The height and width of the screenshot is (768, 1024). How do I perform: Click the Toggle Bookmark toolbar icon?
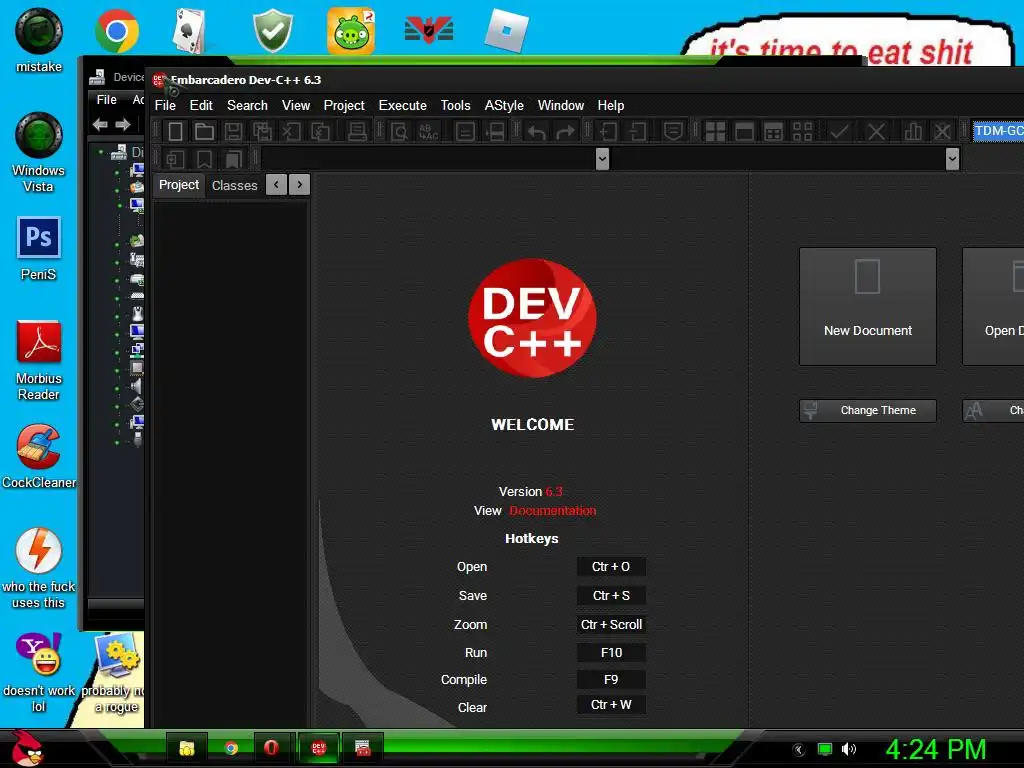[204, 159]
